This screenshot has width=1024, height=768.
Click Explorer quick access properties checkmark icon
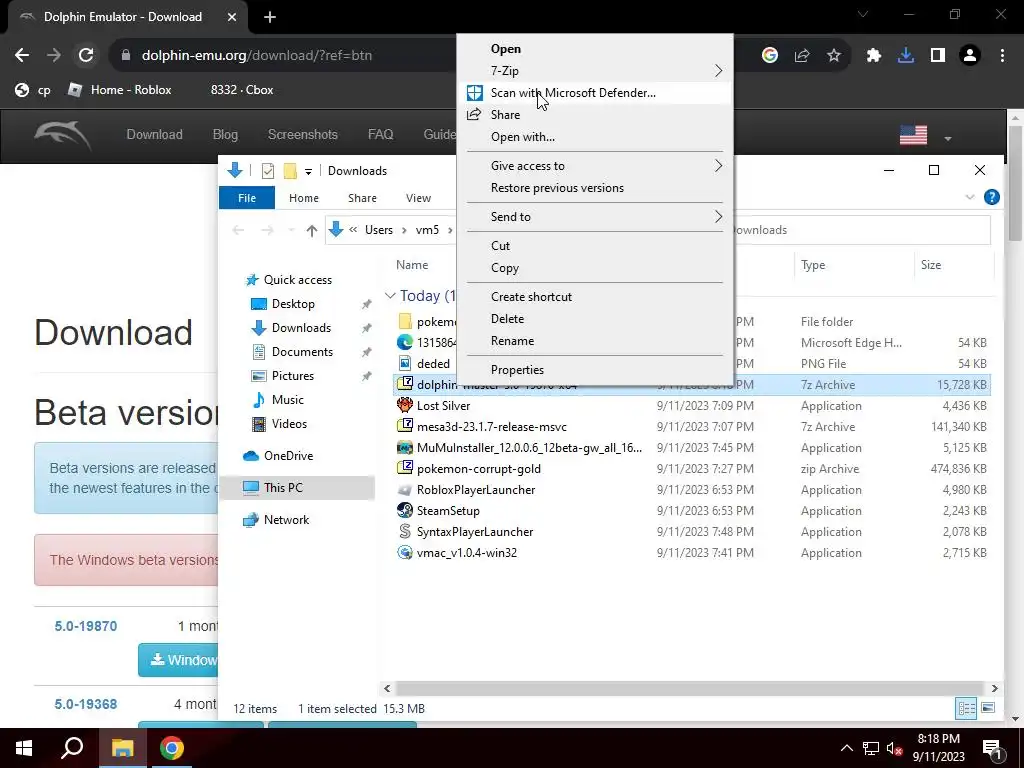point(268,171)
